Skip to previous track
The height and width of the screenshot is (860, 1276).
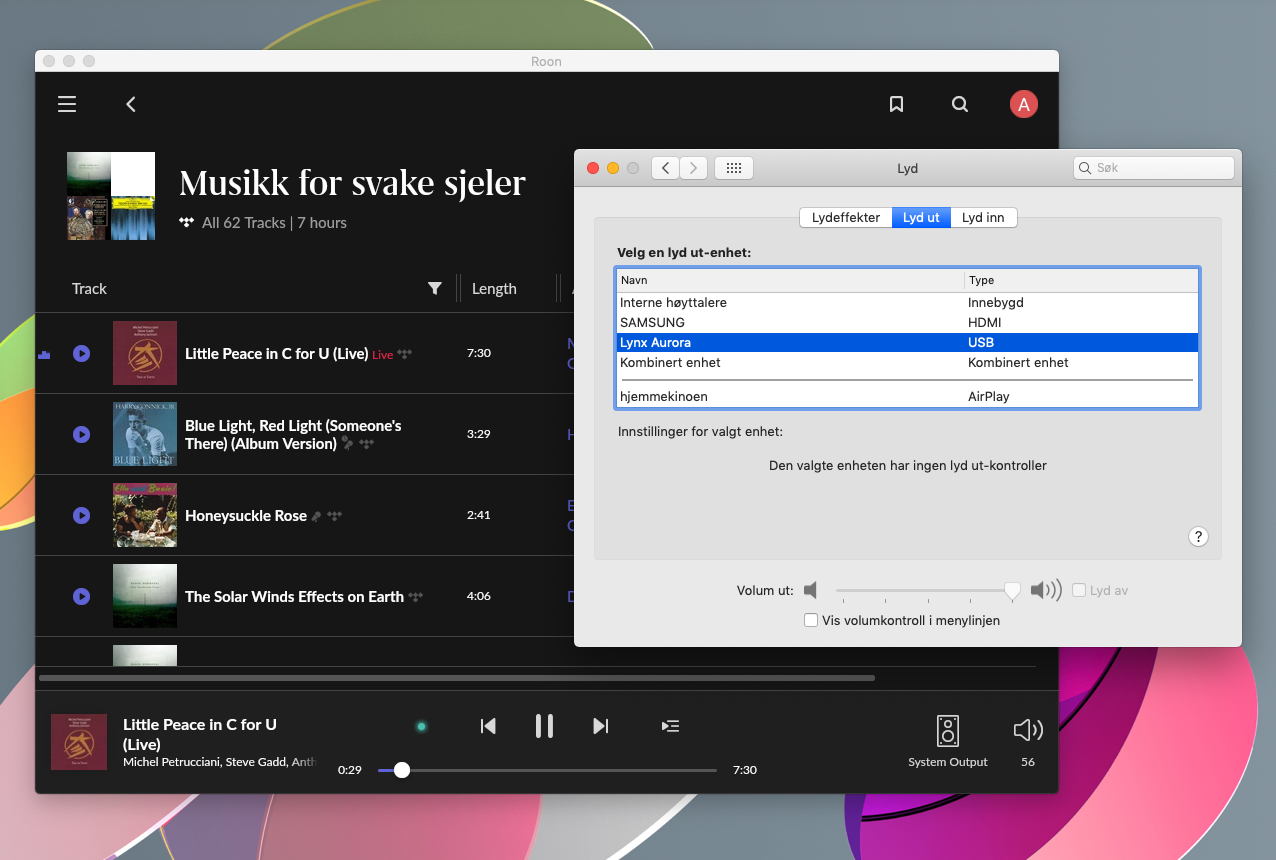pos(488,726)
